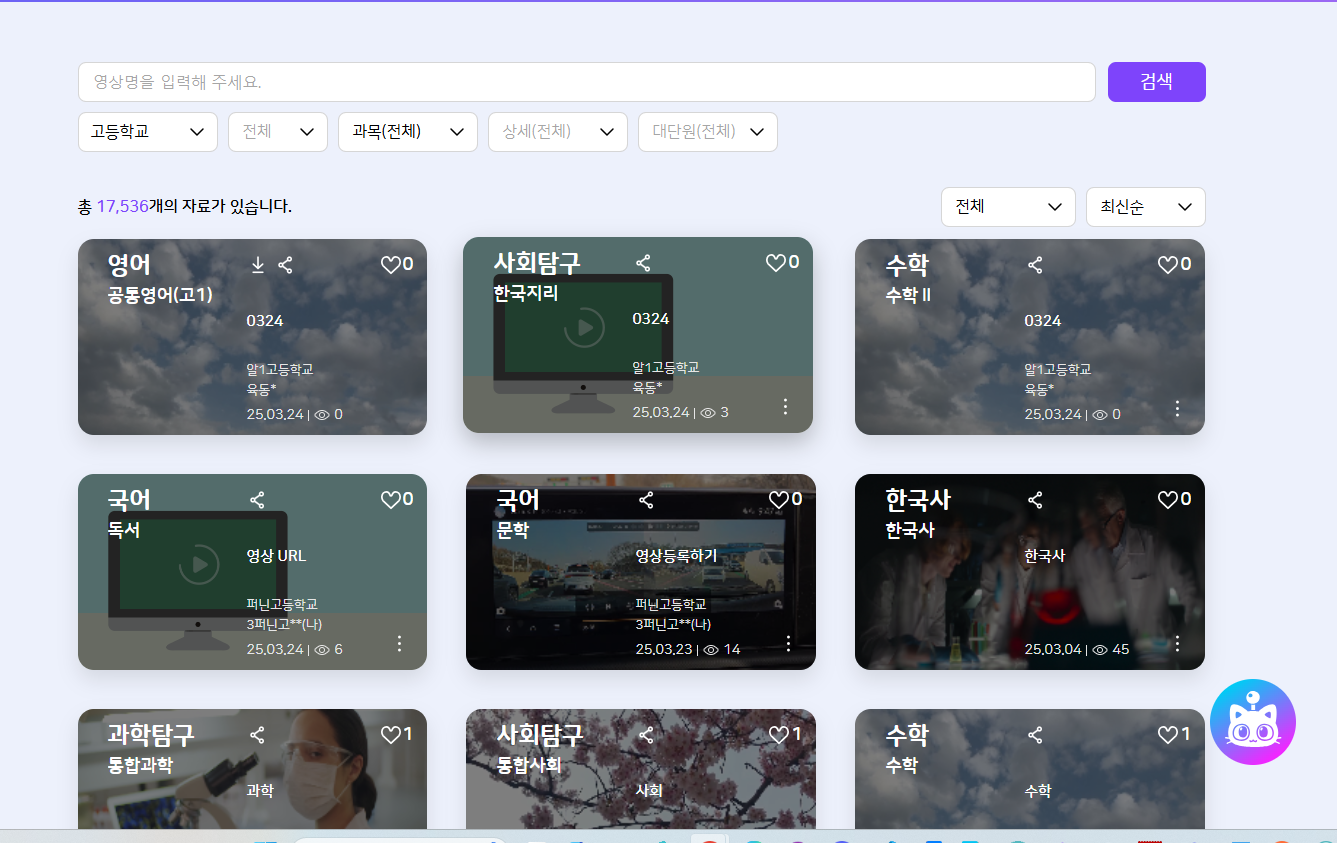The width and height of the screenshot is (1337, 843).
Task: Click the cat chatbot assistant icon
Action: click(1252, 722)
